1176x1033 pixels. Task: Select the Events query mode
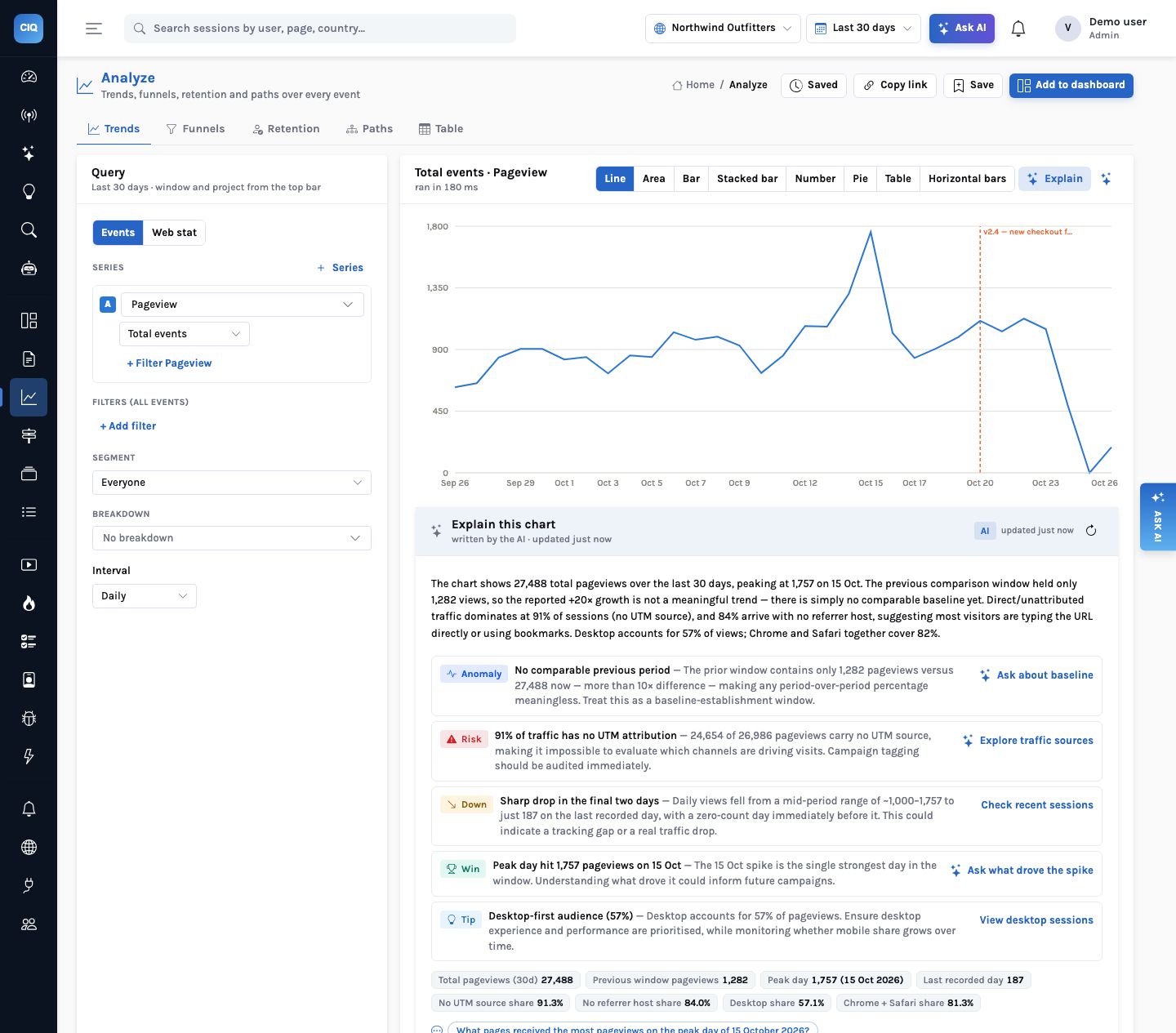(118, 233)
